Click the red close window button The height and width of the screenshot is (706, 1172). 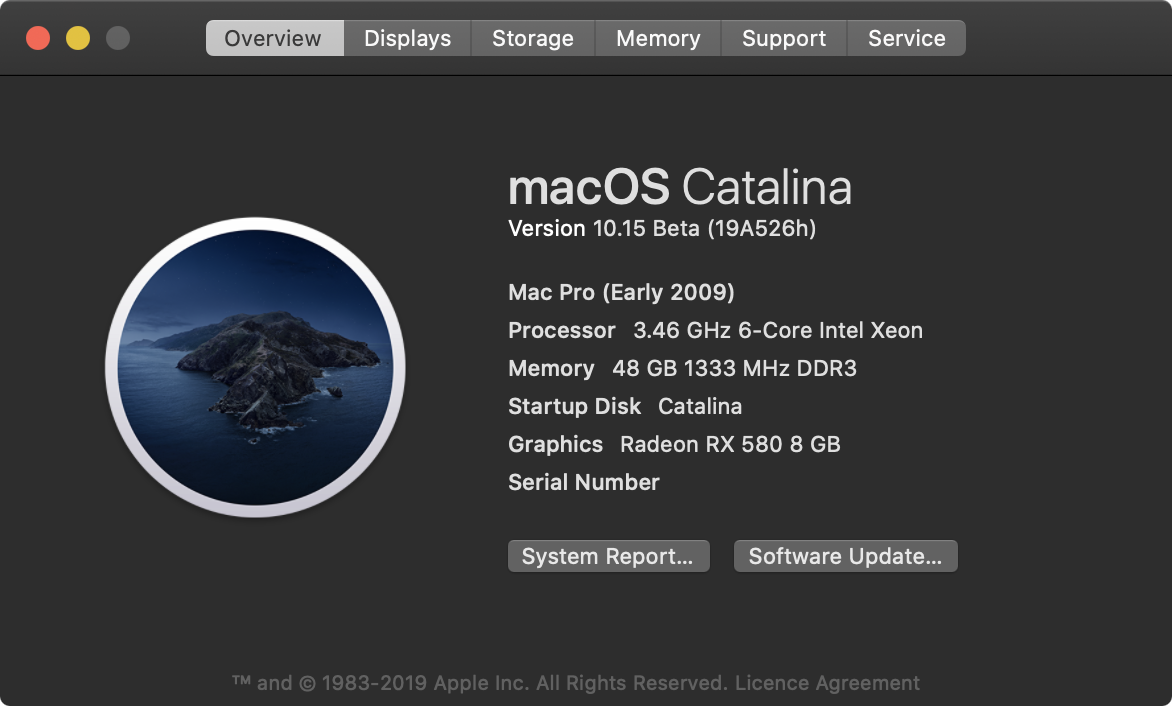[x=38, y=38]
